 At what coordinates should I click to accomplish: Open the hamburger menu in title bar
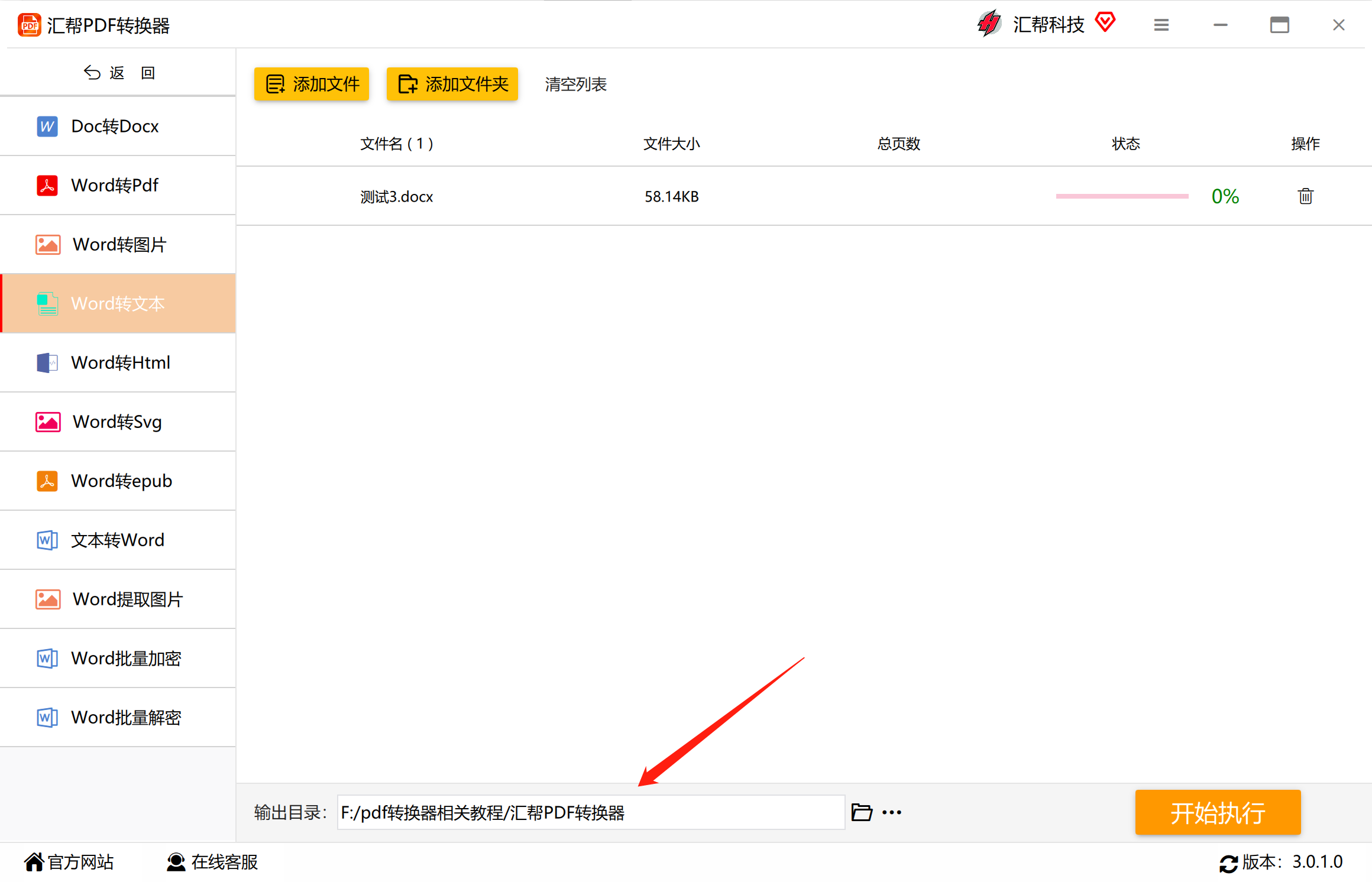1161,25
